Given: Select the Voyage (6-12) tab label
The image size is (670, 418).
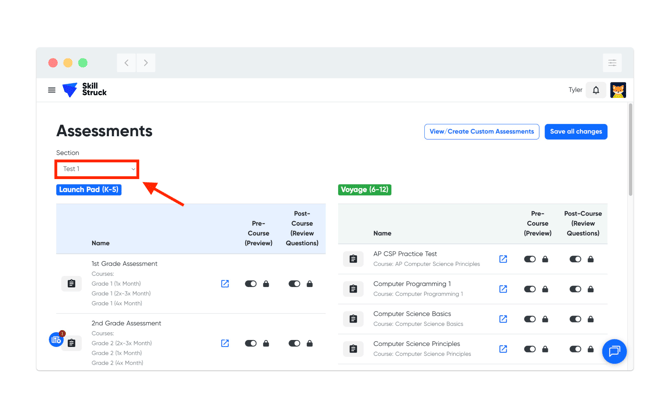Looking at the screenshot, I should [x=365, y=189].
